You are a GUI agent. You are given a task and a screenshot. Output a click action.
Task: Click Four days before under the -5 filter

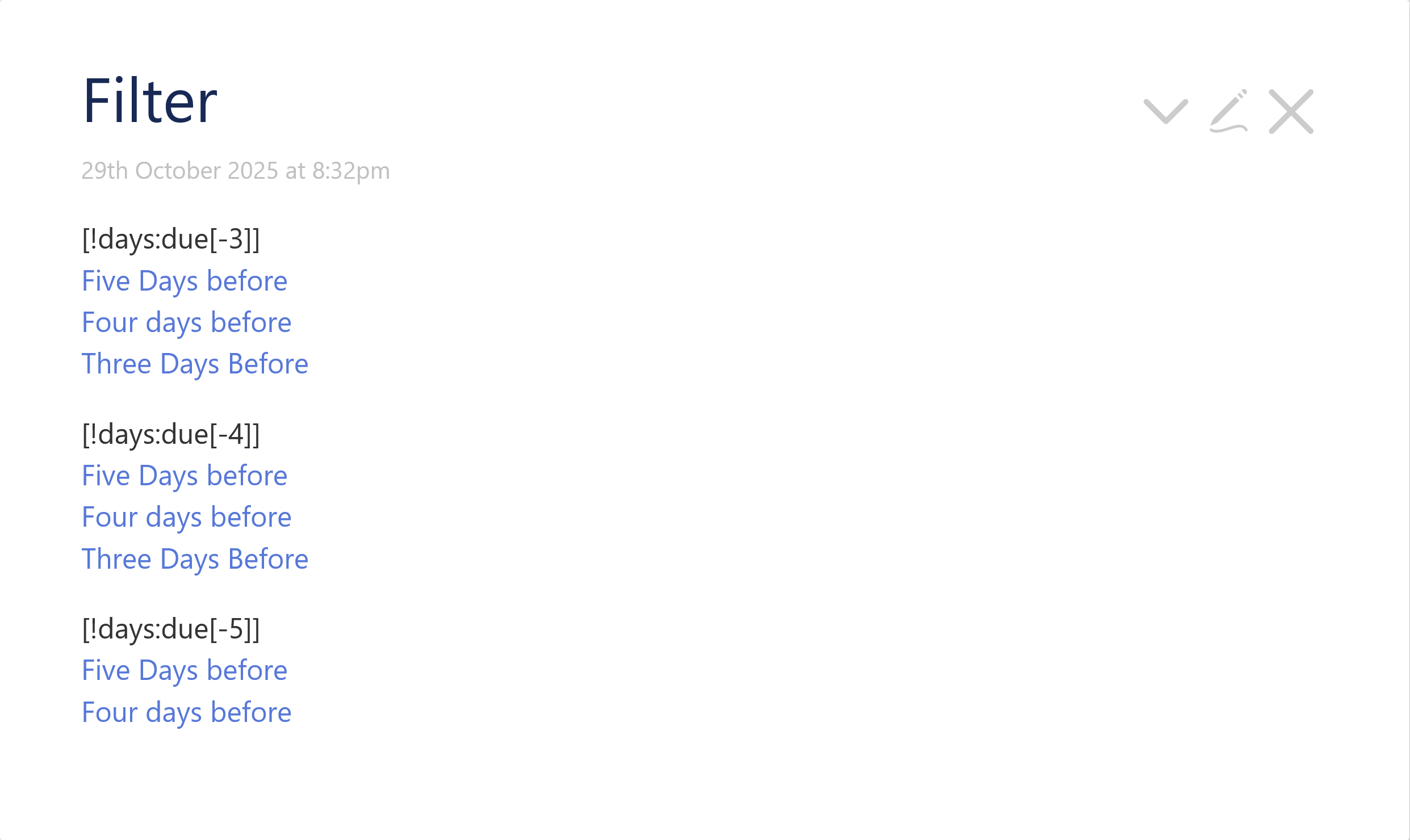[186, 712]
